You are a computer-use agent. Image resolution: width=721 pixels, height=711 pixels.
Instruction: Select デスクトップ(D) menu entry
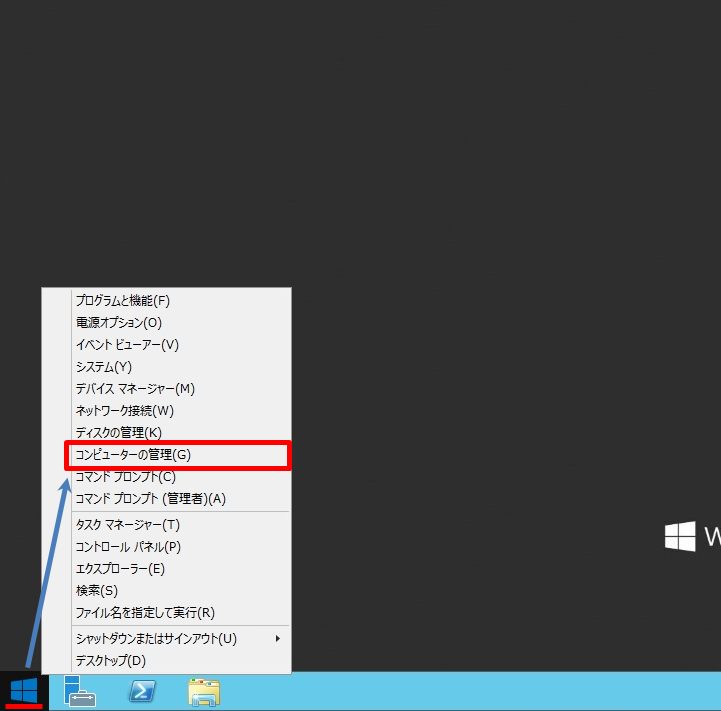(166, 661)
